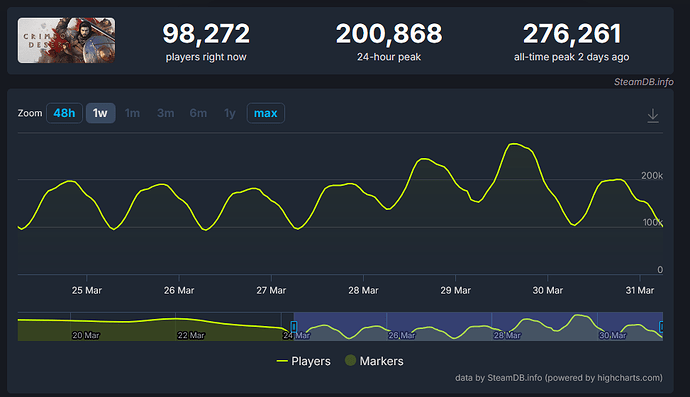
Task: Select the 1y zoom range
Action: click(x=229, y=113)
